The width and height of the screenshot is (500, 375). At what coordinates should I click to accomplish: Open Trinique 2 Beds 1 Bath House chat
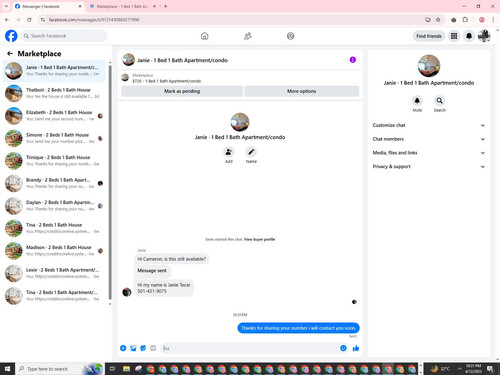click(54, 161)
